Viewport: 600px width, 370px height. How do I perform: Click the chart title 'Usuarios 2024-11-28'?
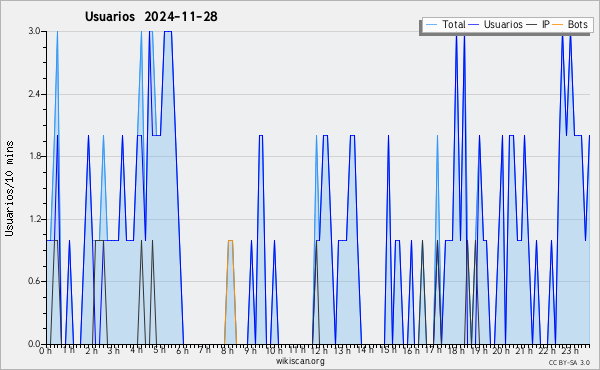151,16
